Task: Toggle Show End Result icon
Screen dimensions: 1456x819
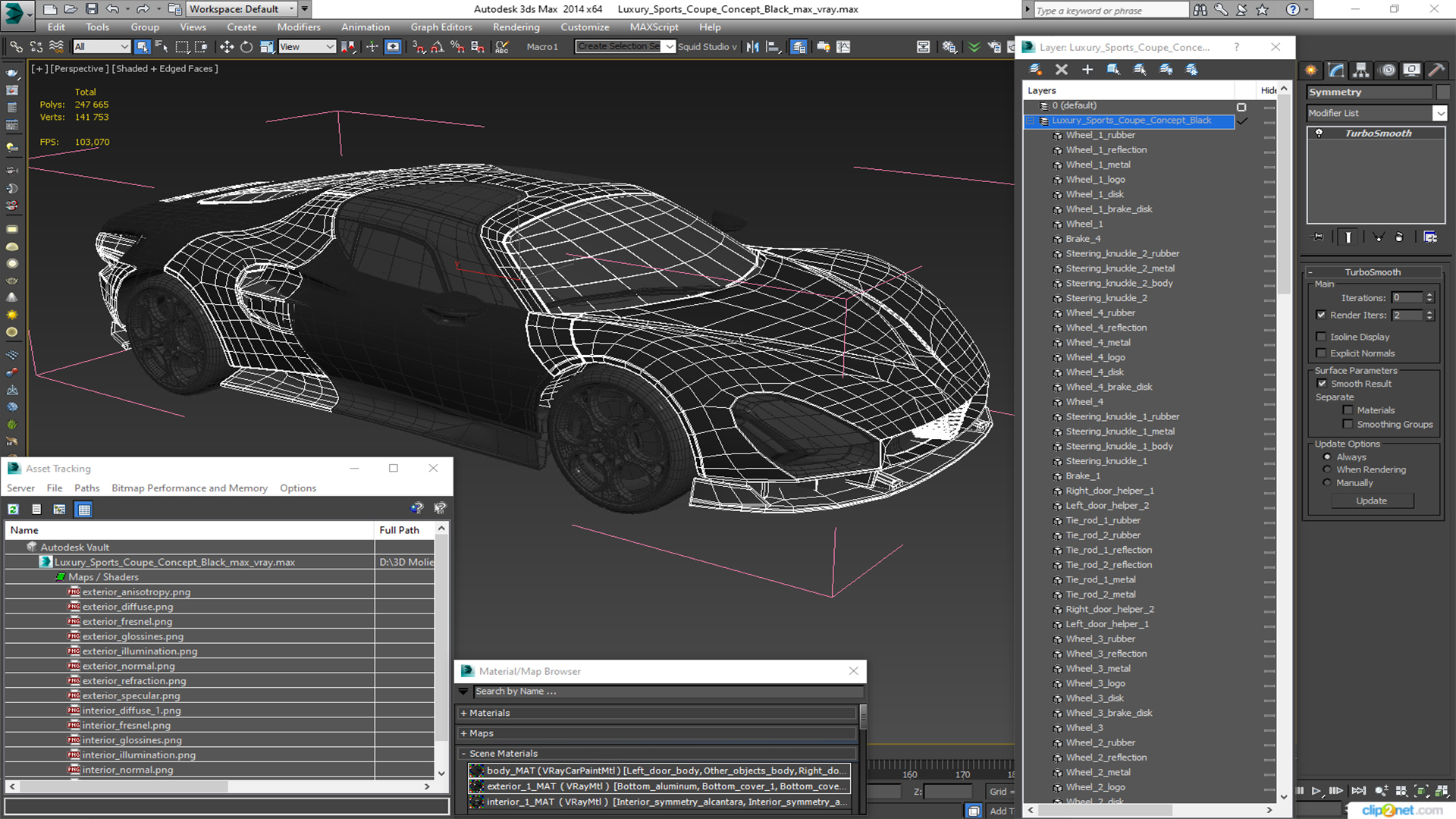Action: [x=1348, y=237]
